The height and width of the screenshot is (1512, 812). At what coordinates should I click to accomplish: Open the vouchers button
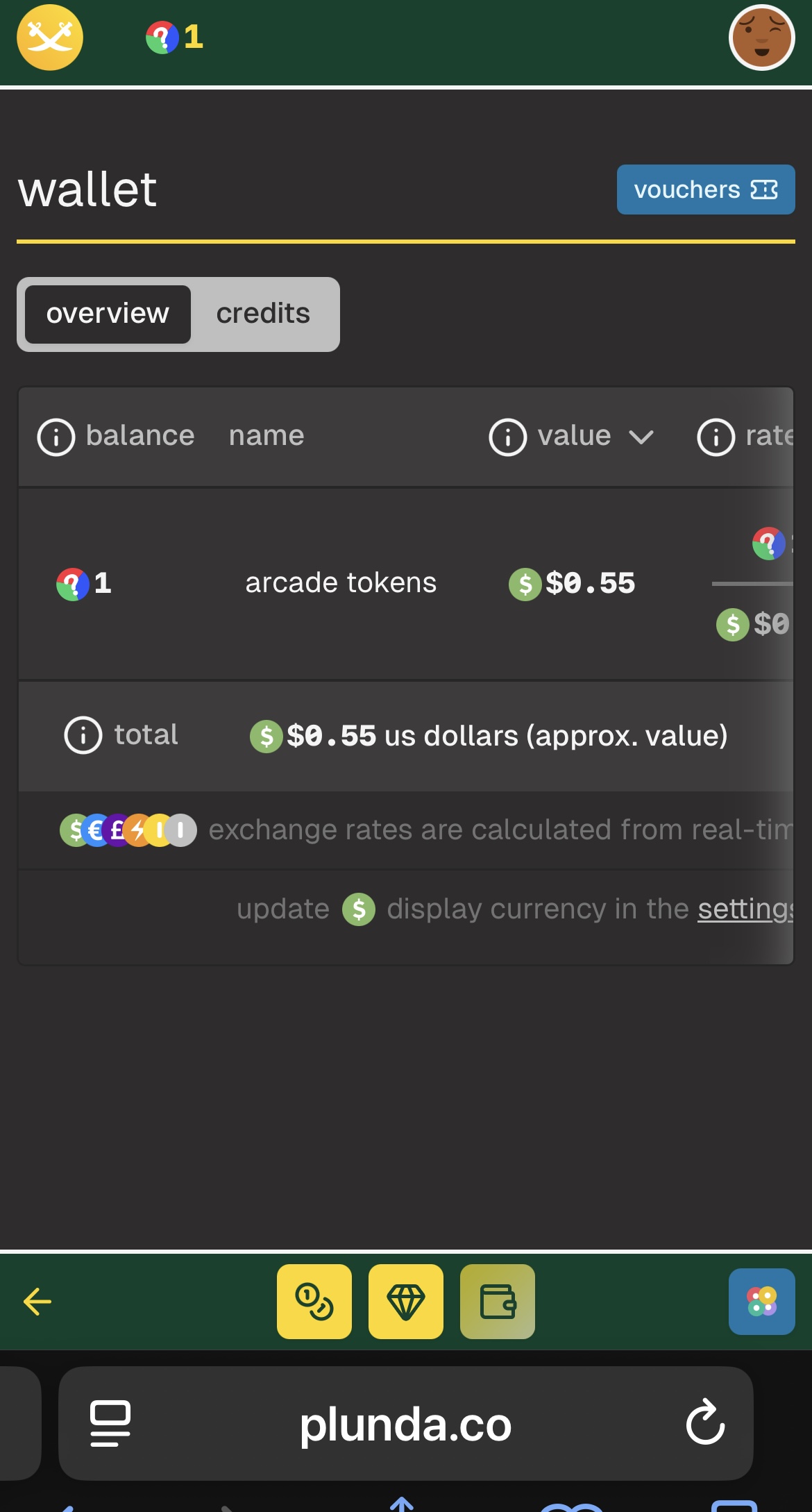coord(705,190)
